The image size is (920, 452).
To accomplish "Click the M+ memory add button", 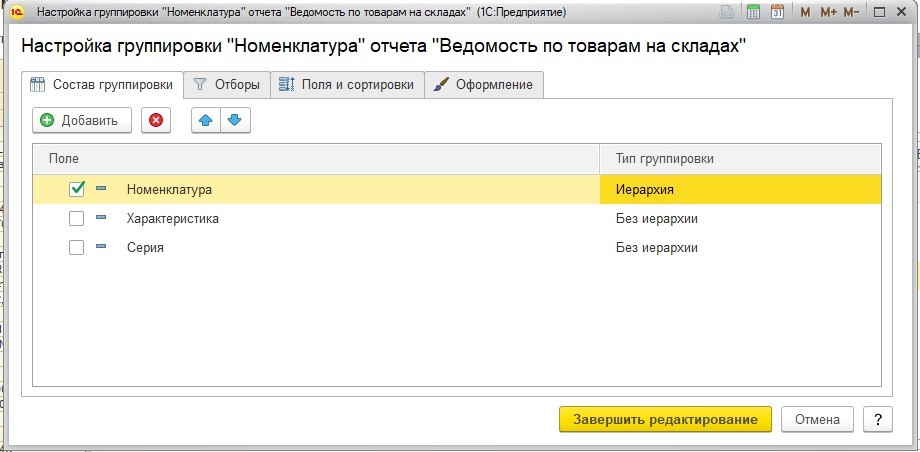I will [x=828, y=12].
